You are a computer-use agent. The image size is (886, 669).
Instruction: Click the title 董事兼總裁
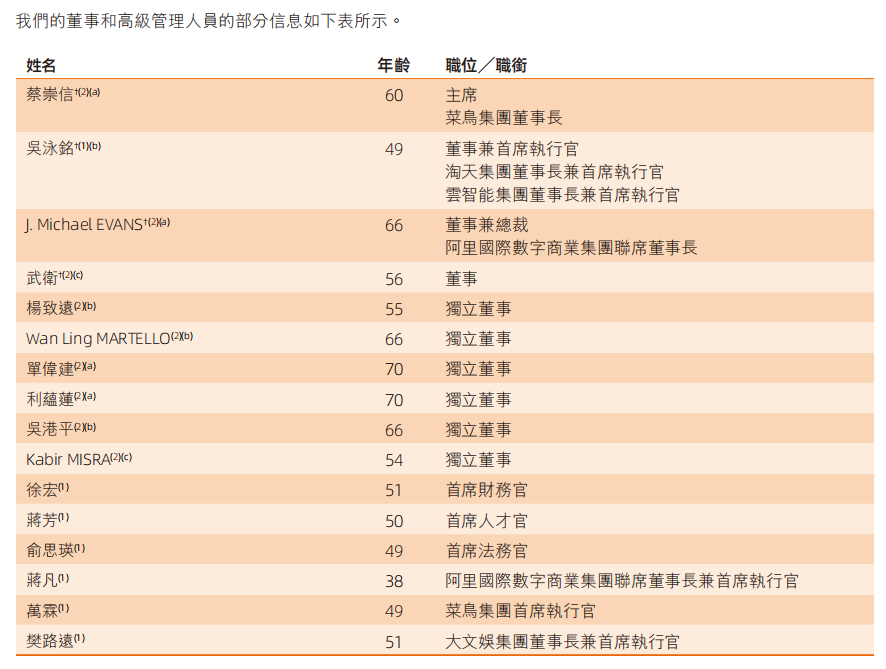pos(487,225)
